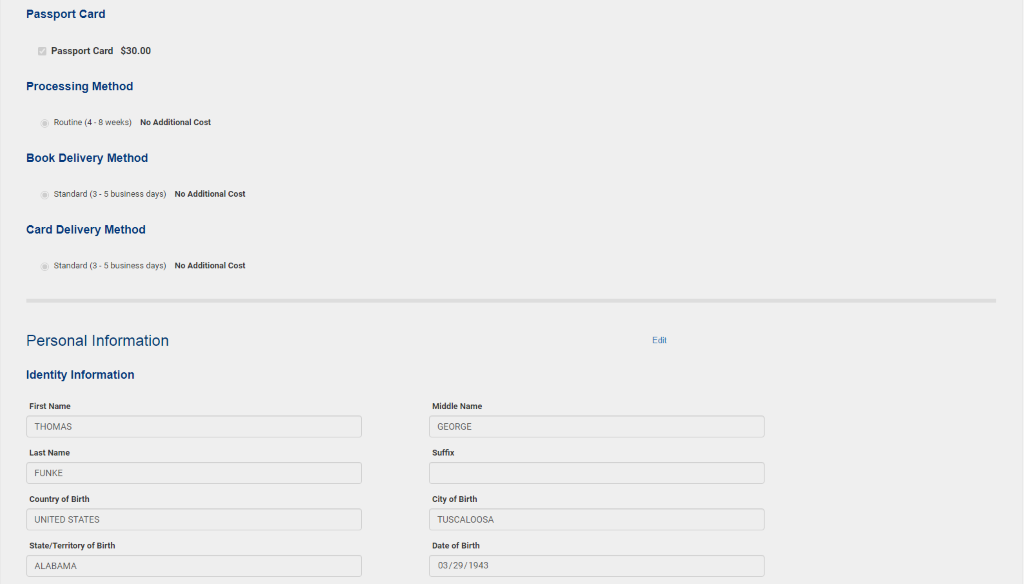The image size is (1024, 584).
Task: Click the Last Name label
Action: (50, 453)
